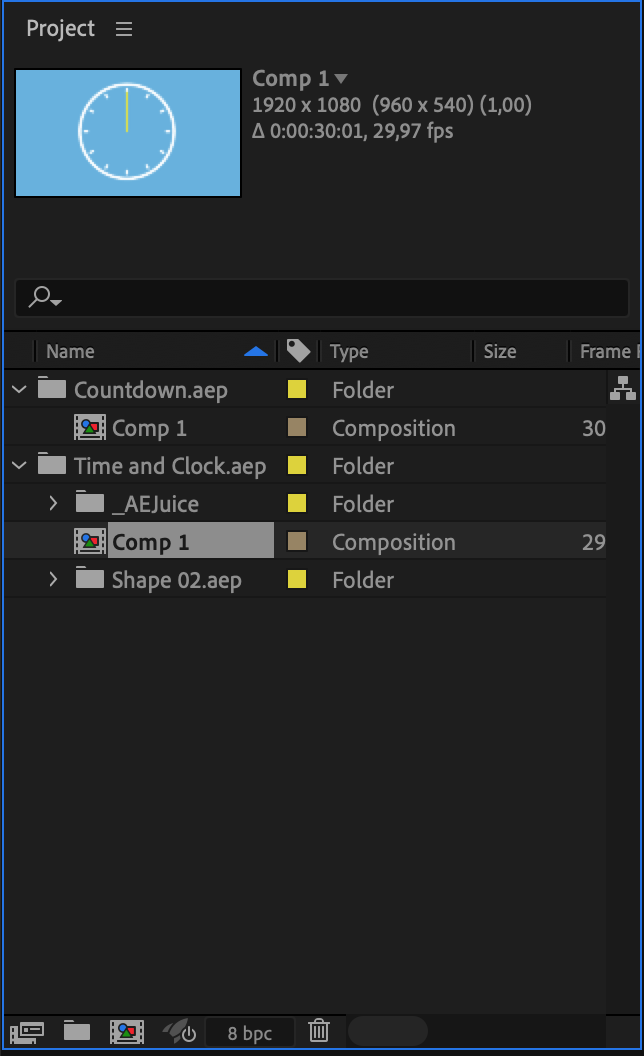
Task: Open the Project panel menu
Action: coord(124,29)
